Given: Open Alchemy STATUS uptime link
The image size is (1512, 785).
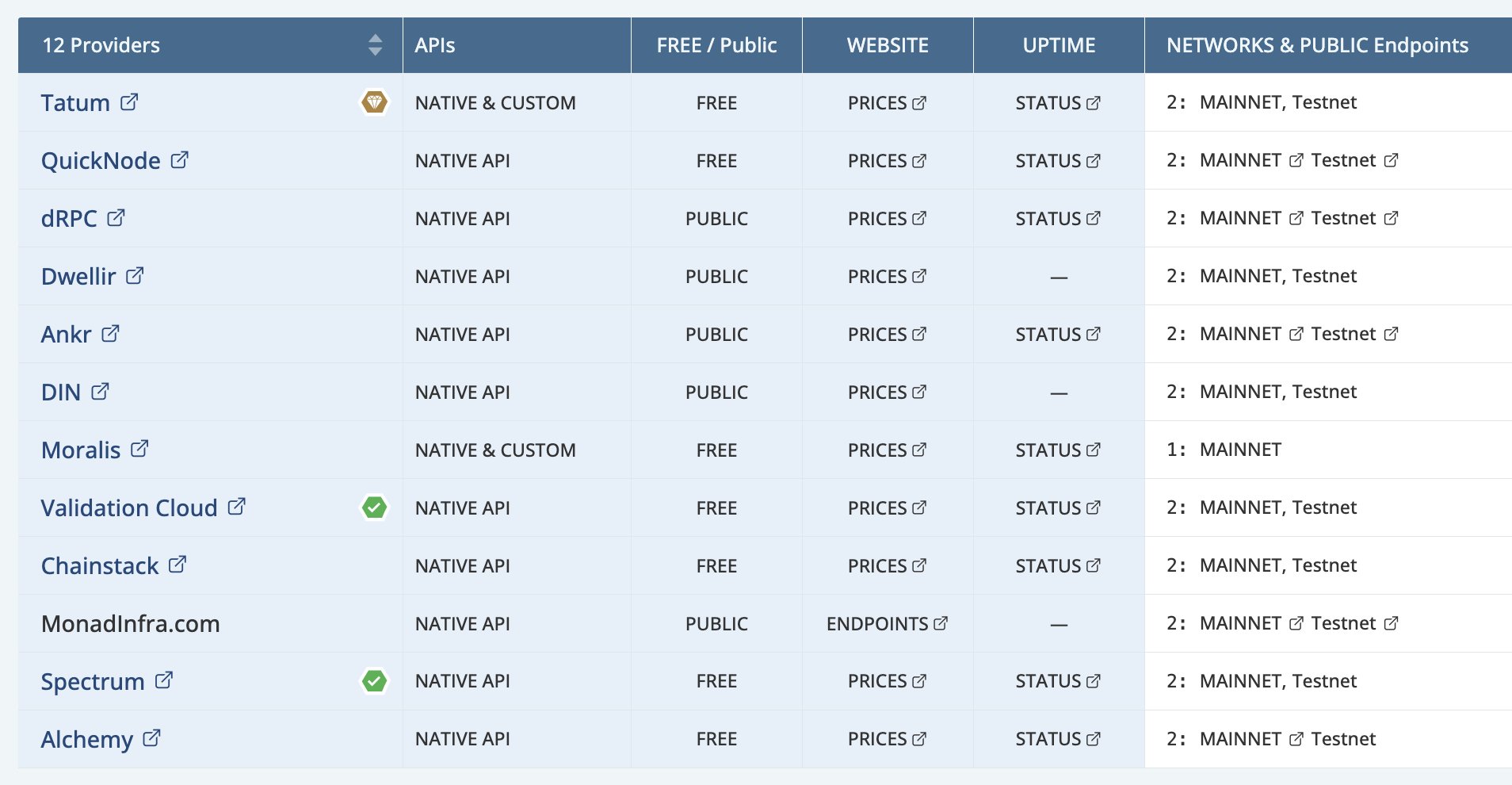Looking at the screenshot, I should [x=1058, y=739].
